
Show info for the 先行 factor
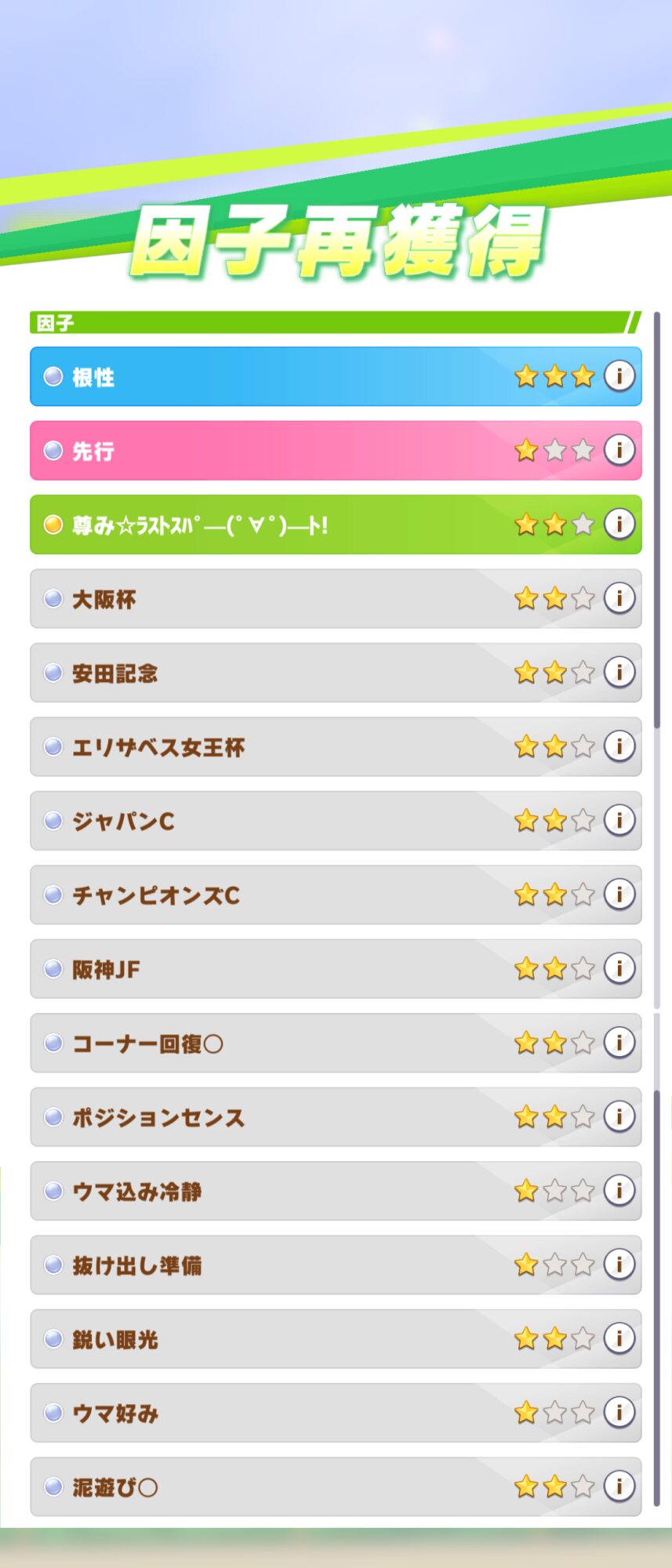[x=619, y=450]
